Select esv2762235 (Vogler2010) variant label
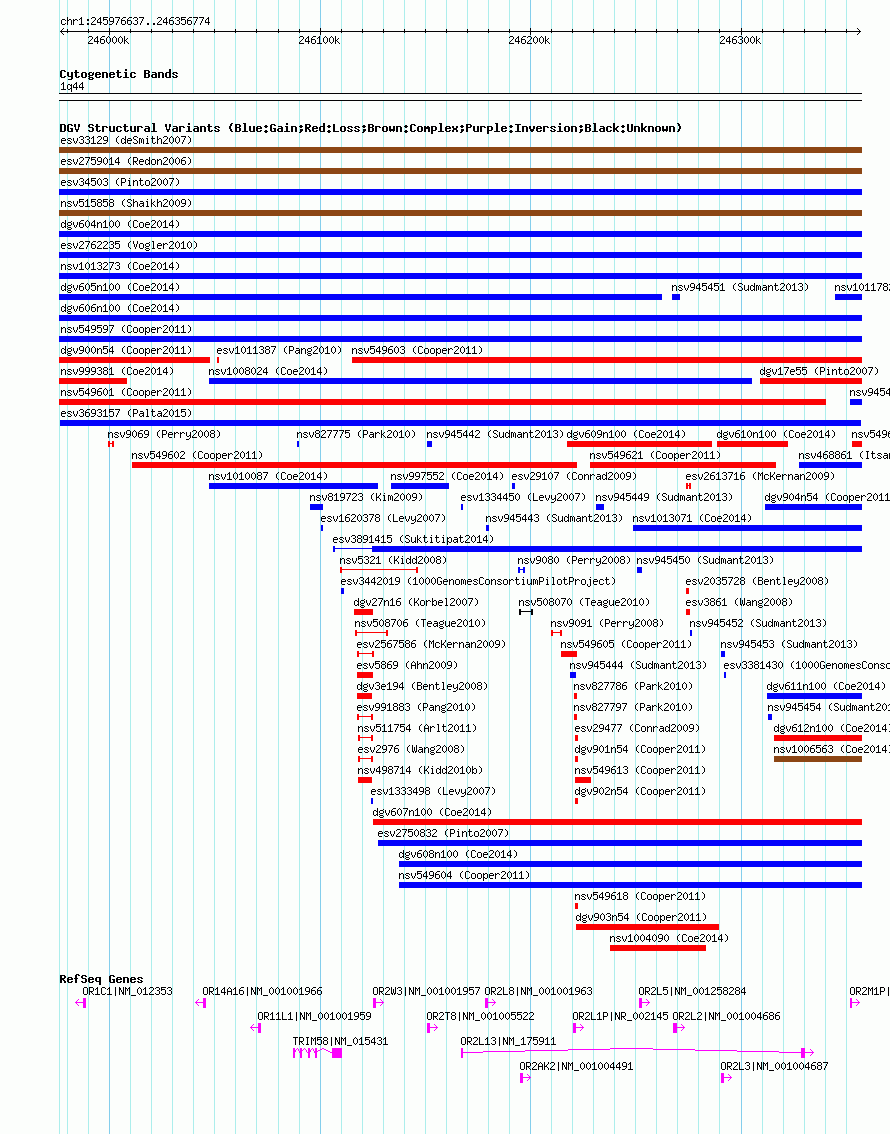The image size is (890, 1134). pyautogui.click(x=129, y=245)
